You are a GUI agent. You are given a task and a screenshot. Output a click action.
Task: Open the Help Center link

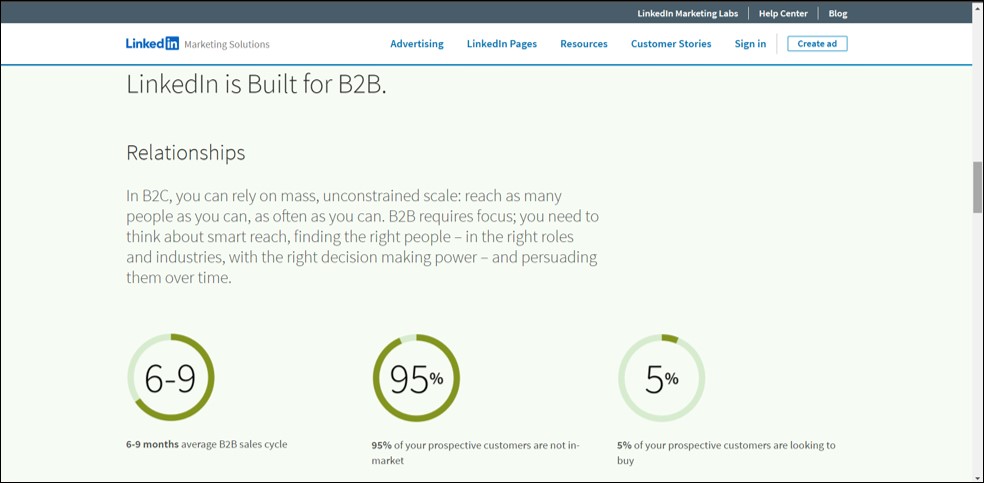coord(783,13)
